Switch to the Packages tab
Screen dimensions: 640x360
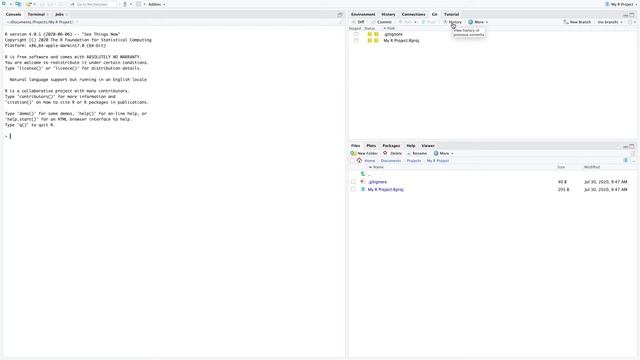391,146
